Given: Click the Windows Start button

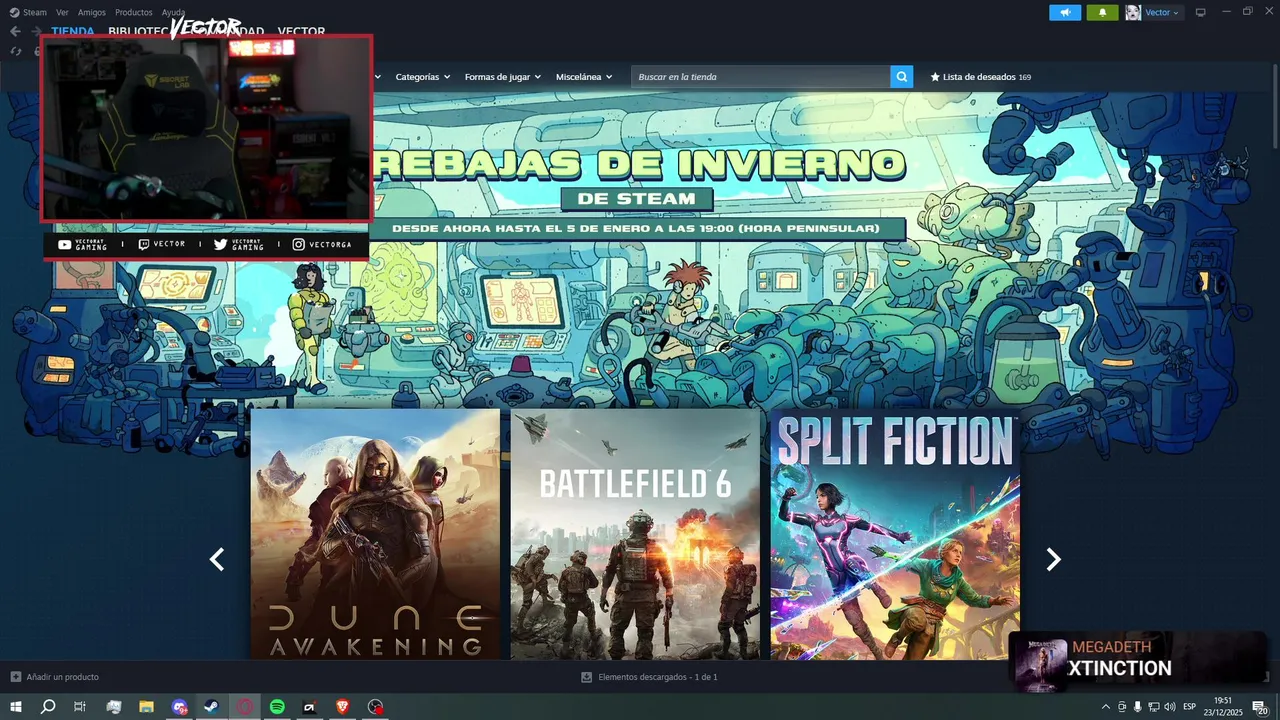Looking at the screenshot, I should tap(15, 707).
